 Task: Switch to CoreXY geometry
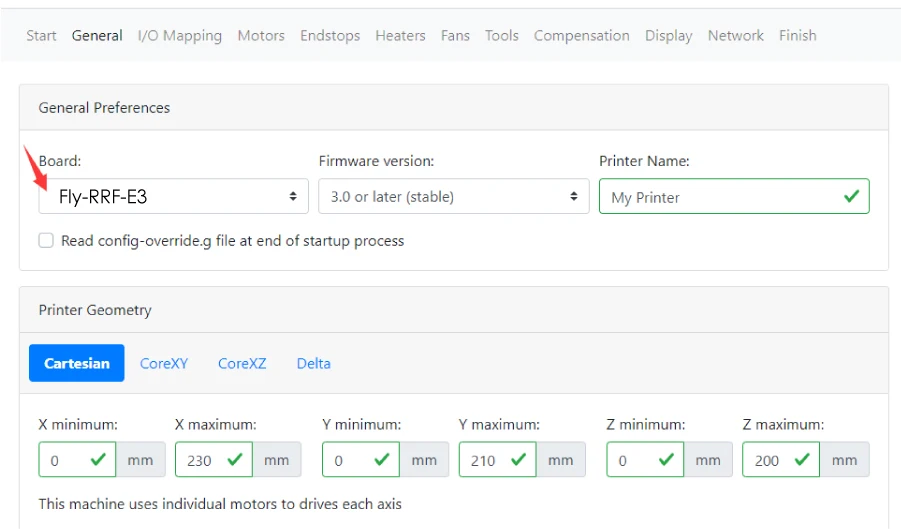[164, 363]
